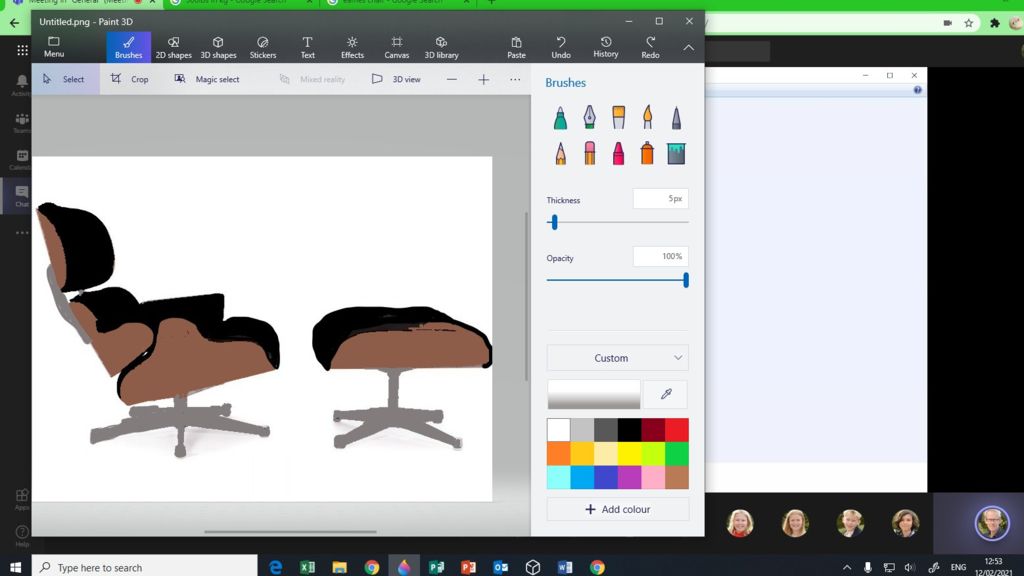Collapse the ribbon with the chevron
Viewport: 1024px width, 576px height.
tap(688, 48)
